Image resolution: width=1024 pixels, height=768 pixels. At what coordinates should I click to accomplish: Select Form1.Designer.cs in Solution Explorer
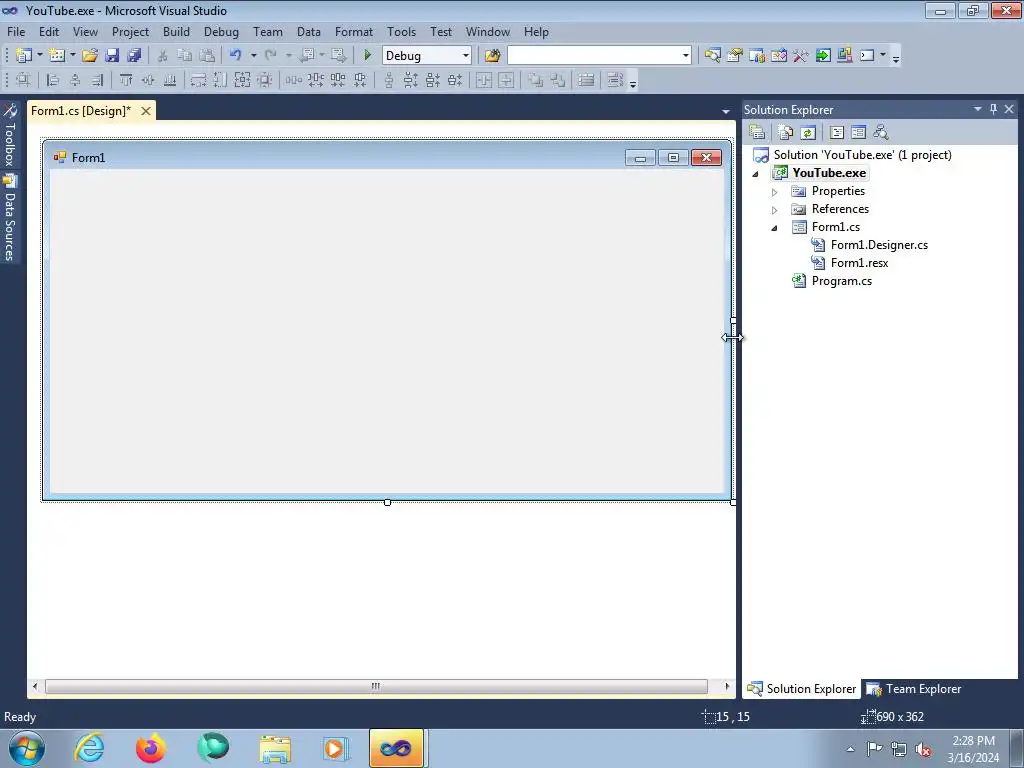click(x=878, y=245)
